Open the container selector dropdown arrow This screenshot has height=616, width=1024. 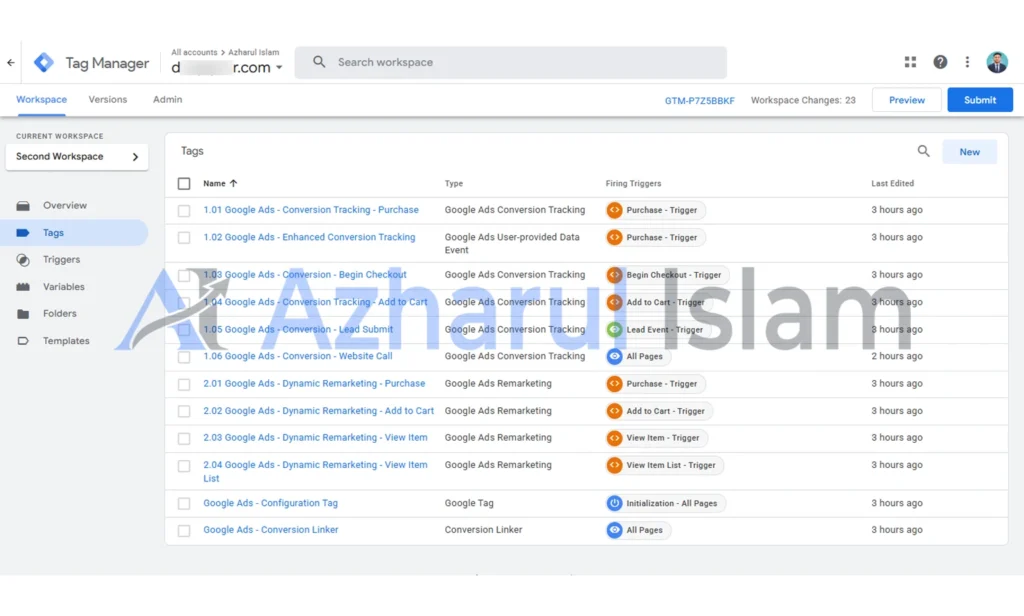tap(279, 67)
